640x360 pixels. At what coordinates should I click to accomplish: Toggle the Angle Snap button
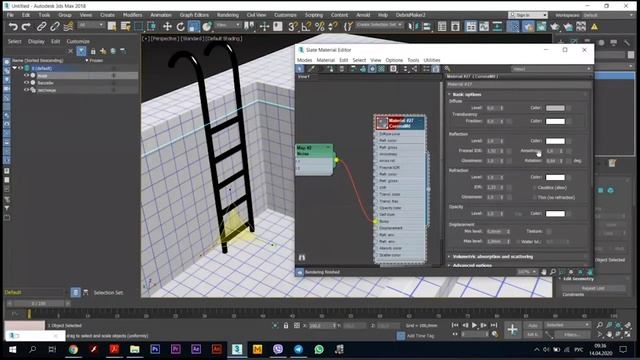[306, 27]
